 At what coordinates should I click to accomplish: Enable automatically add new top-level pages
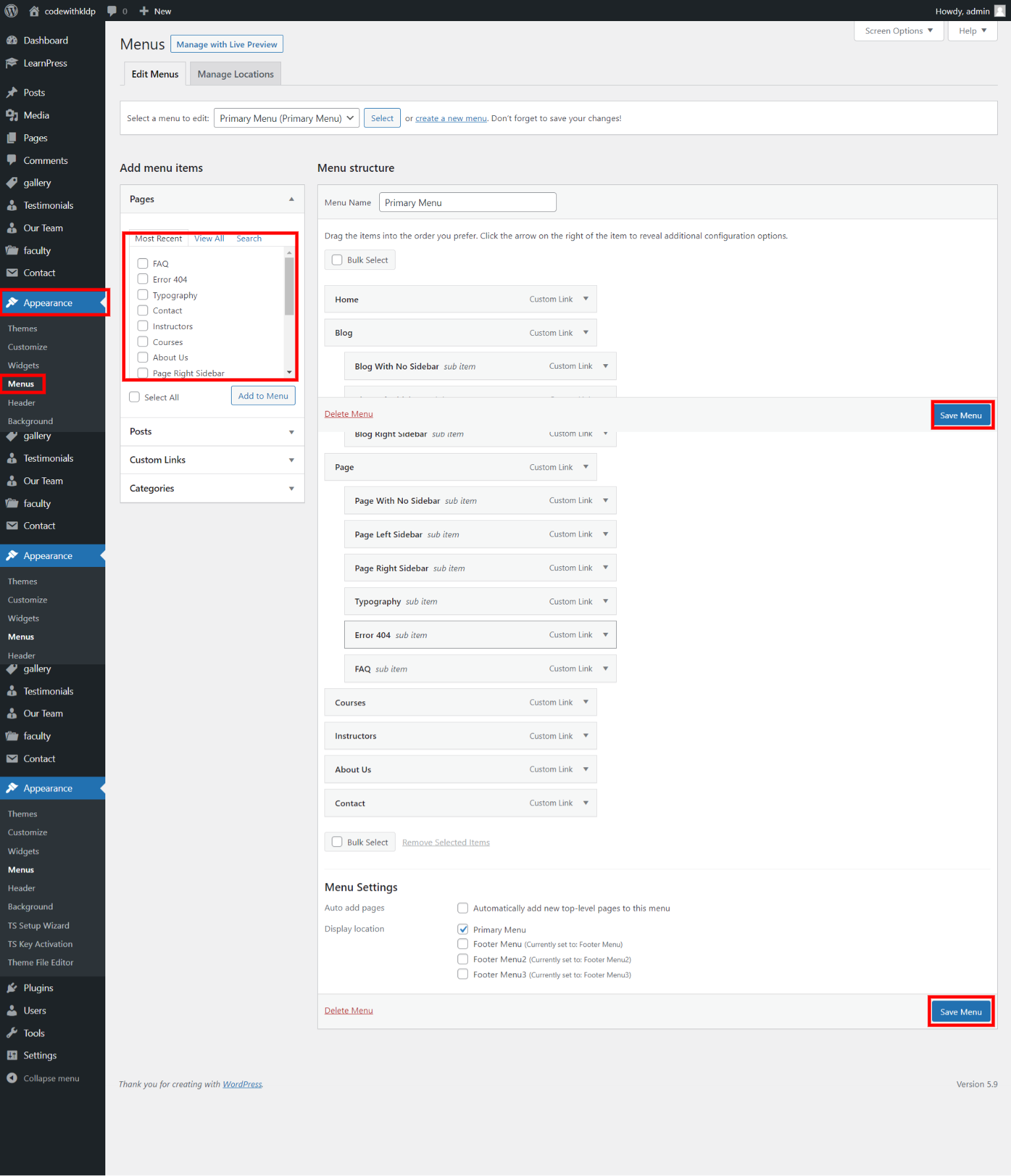coord(463,908)
